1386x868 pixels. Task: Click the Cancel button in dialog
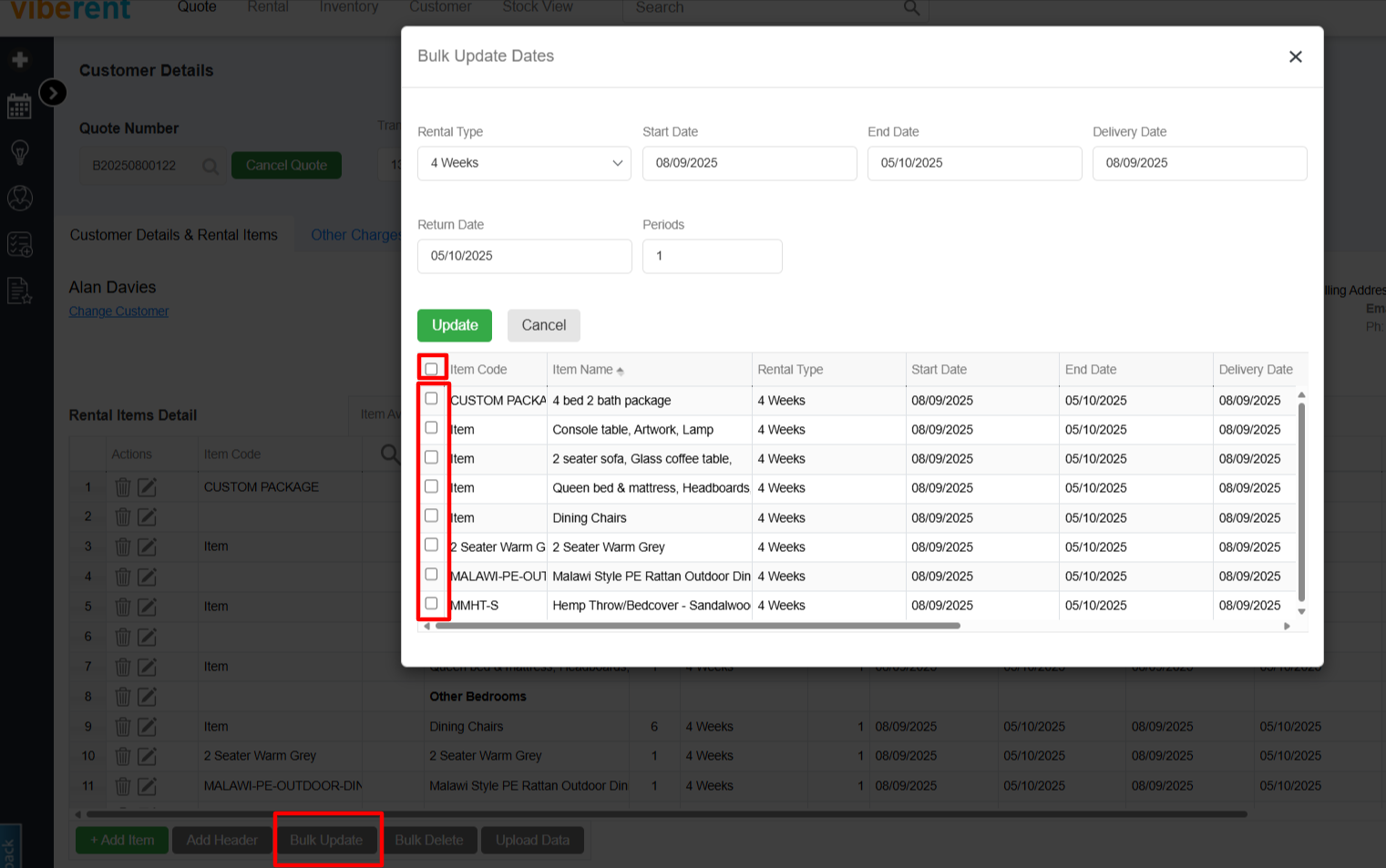[543, 325]
